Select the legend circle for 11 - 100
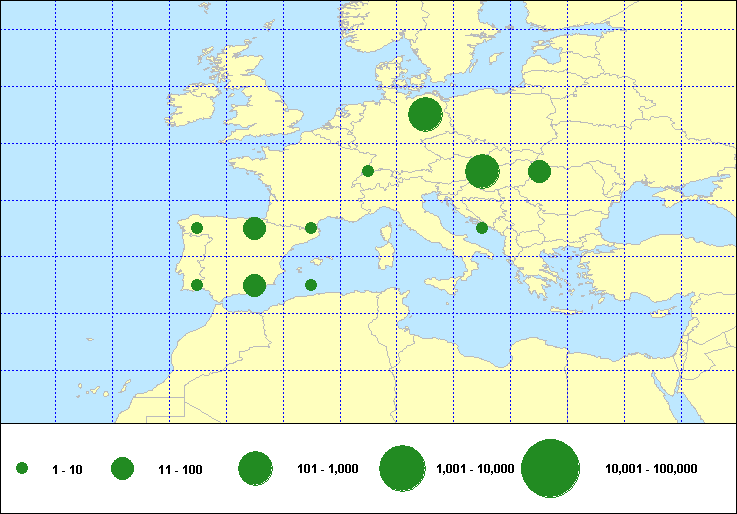The height and width of the screenshot is (514, 737). point(122,468)
